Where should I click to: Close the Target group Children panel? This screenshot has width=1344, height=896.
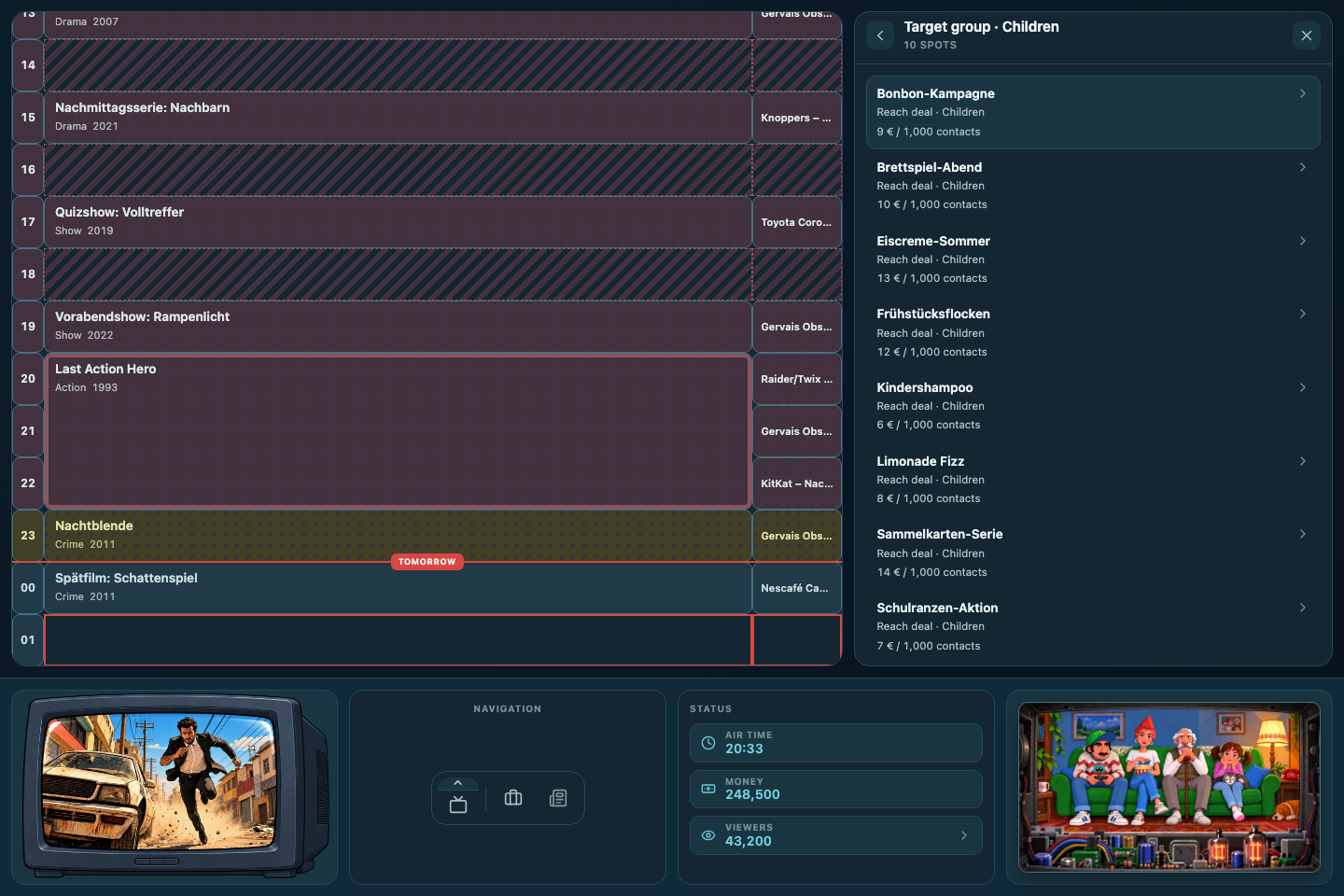tap(1307, 35)
